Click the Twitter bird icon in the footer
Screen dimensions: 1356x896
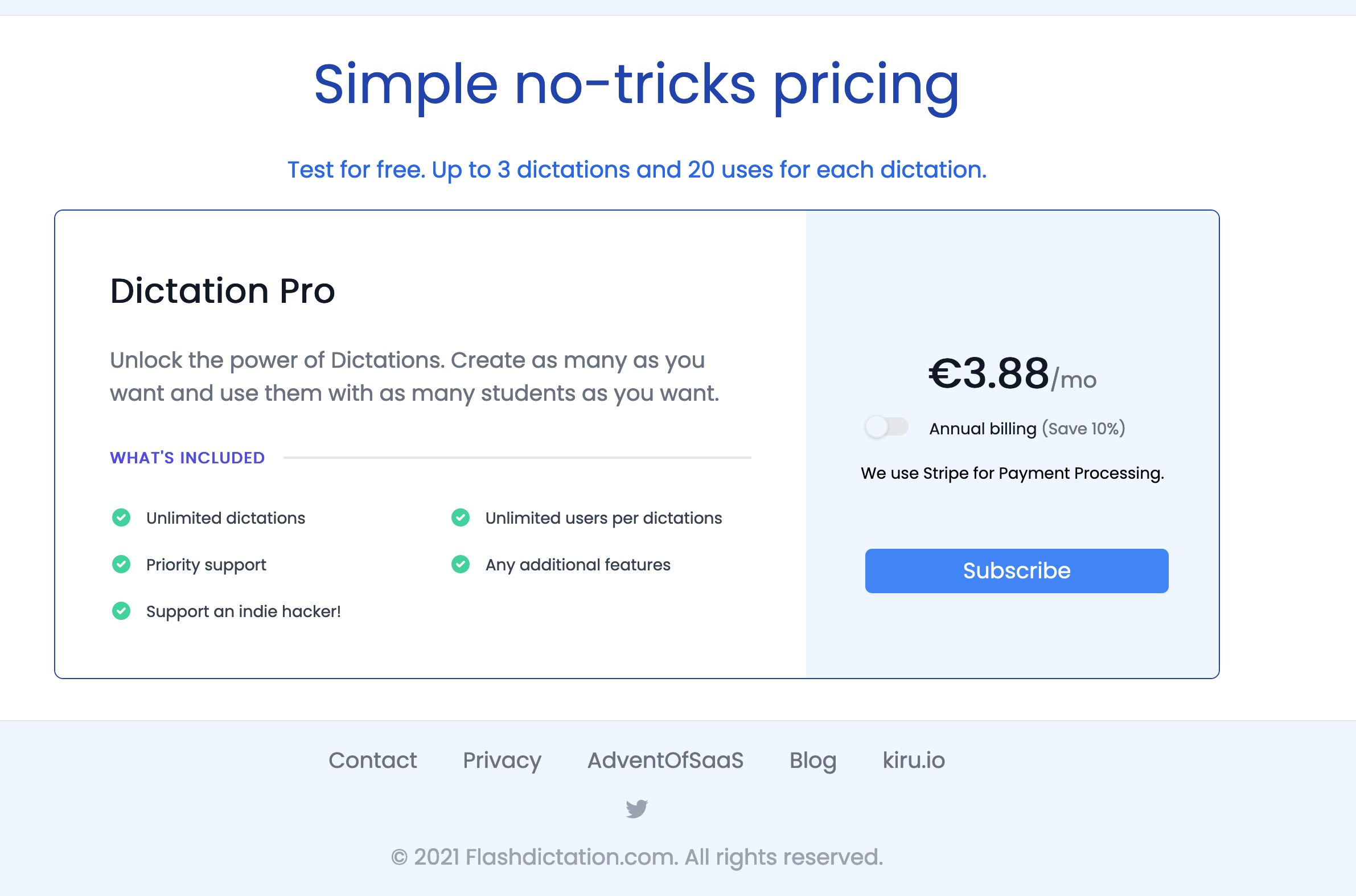coord(636,808)
